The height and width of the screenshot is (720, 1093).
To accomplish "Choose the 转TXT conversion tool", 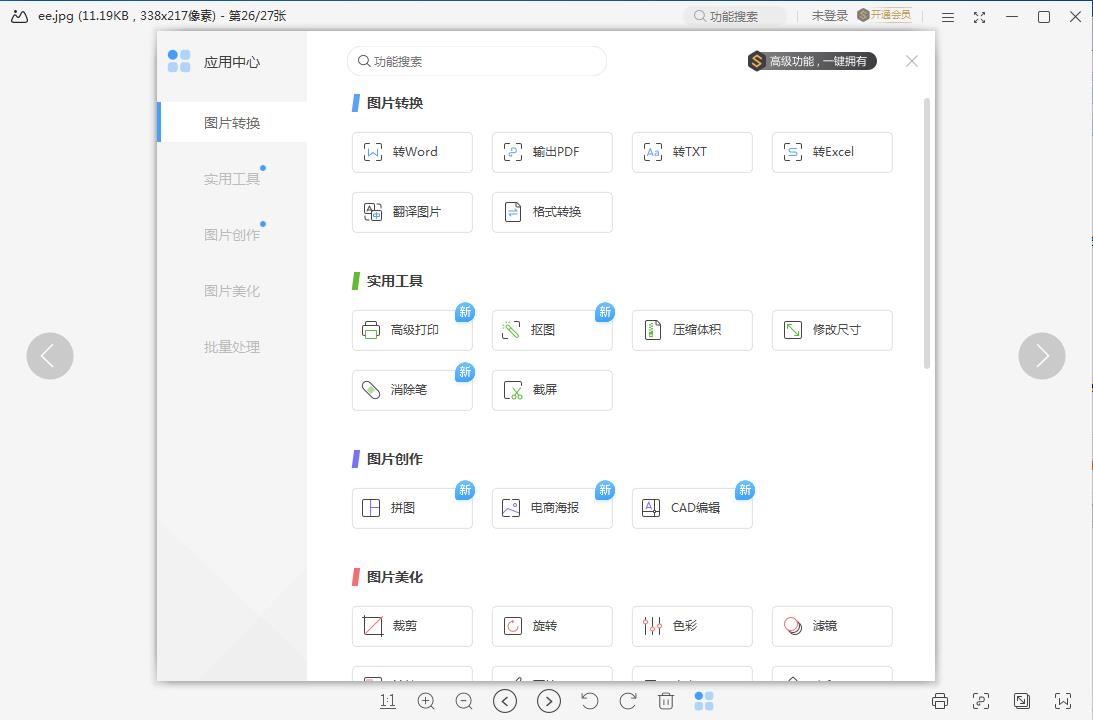I will [x=692, y=152].
